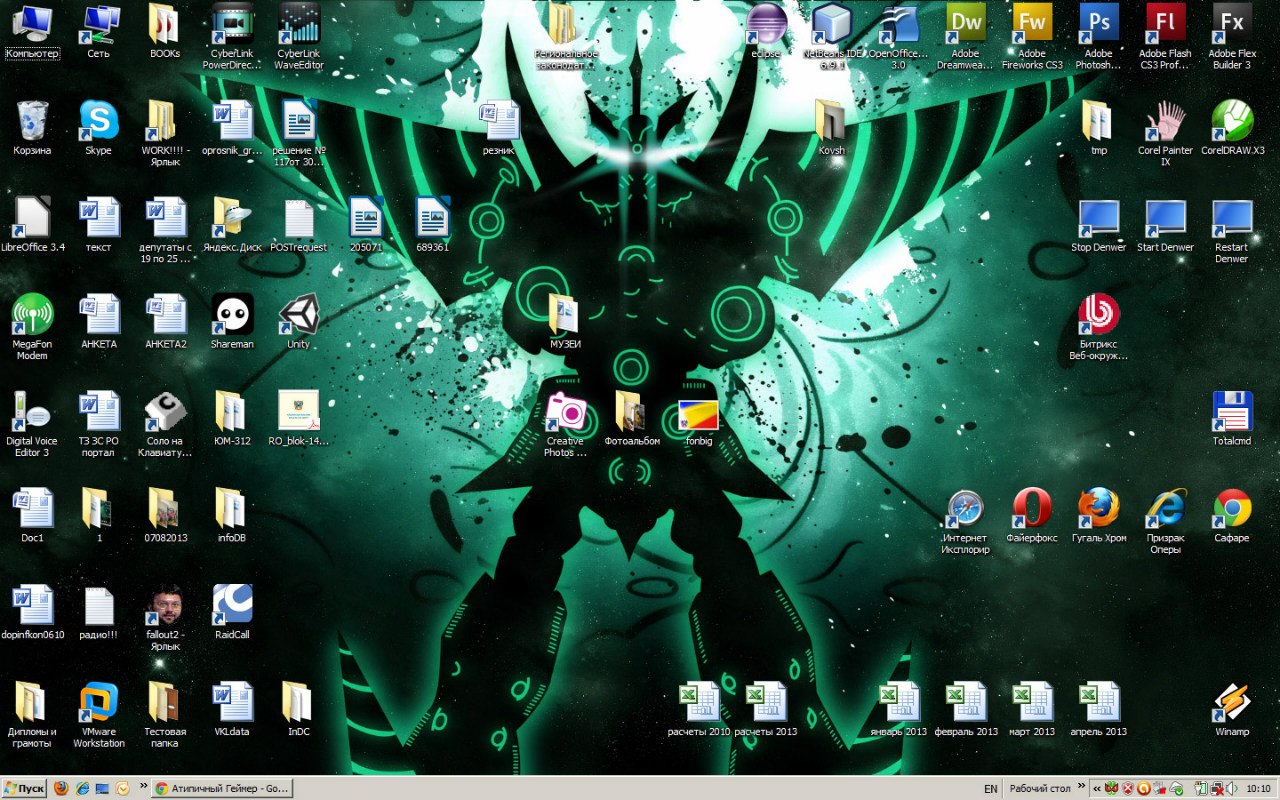Viewport: 1280px width, 800px height.
Task: Open Creative Photos shortcut
Action: [565, 424]
